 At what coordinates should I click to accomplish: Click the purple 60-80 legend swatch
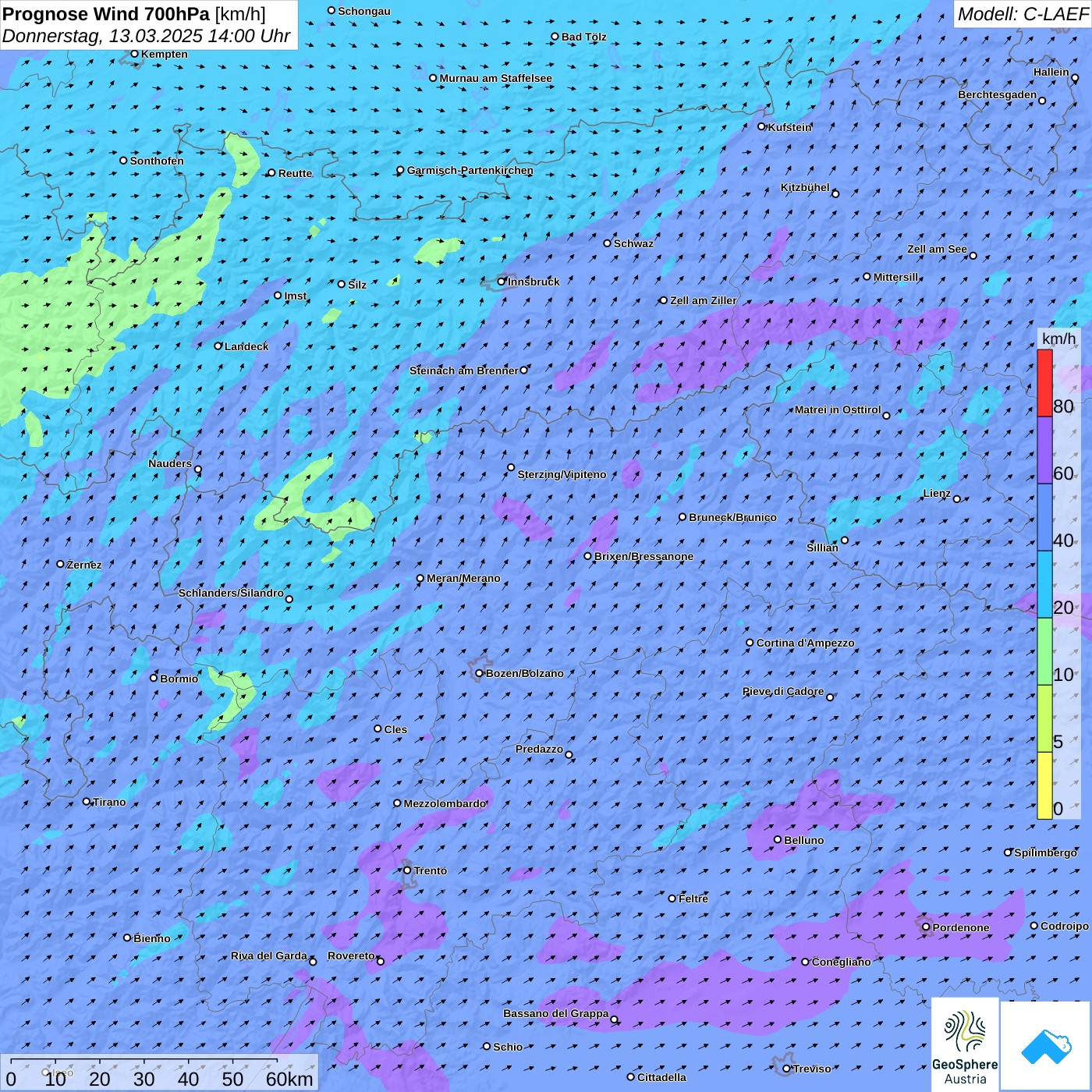(x=1044, y=451)
